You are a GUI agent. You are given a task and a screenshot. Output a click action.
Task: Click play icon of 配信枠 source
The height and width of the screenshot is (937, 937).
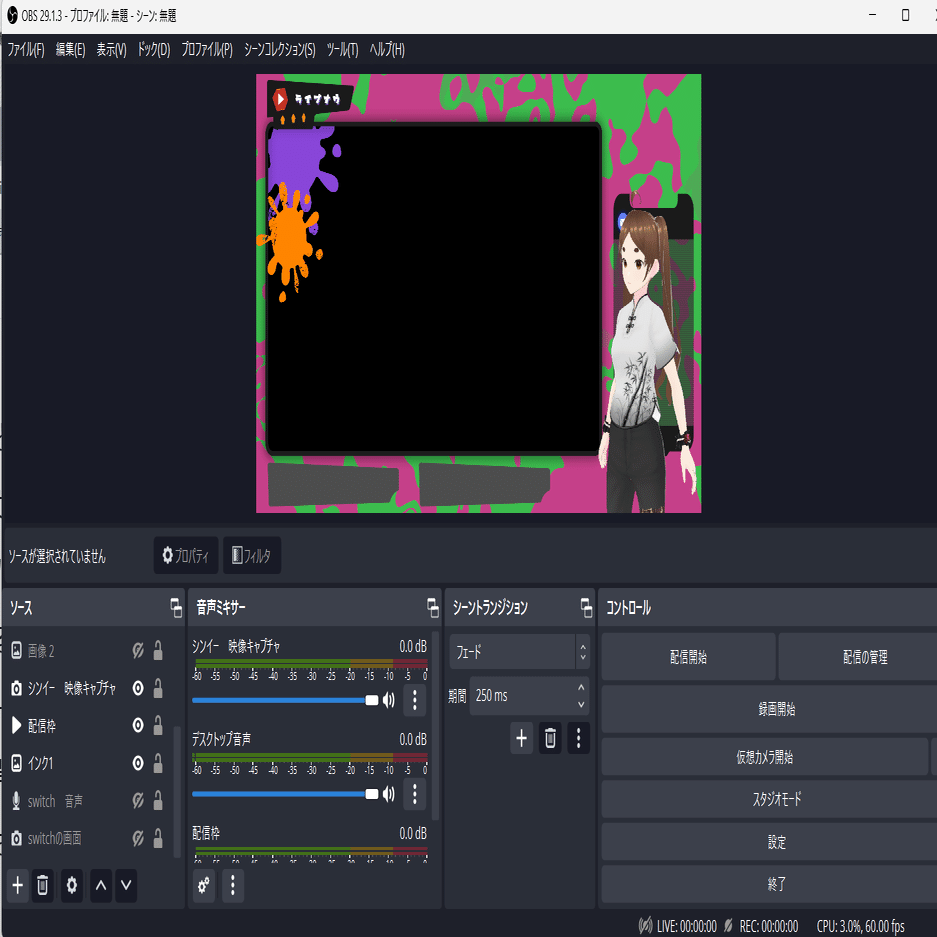[x=17, y=725]
